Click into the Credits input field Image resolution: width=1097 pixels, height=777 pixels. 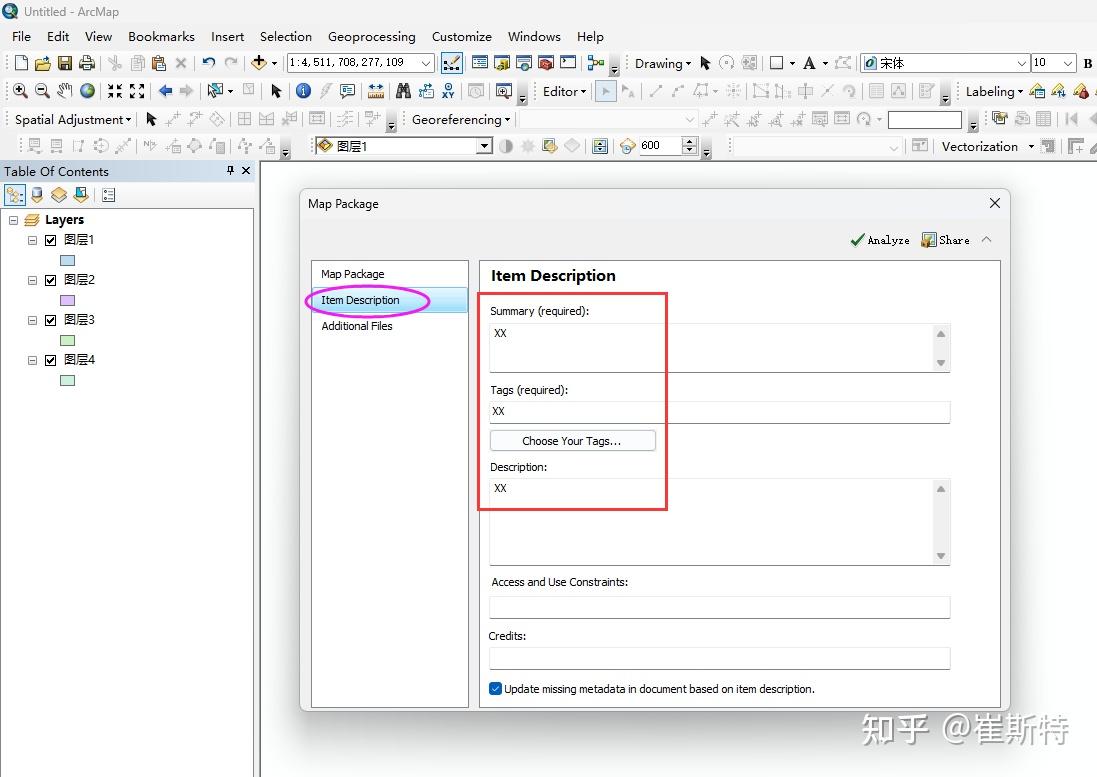click(x=719, y=657)
